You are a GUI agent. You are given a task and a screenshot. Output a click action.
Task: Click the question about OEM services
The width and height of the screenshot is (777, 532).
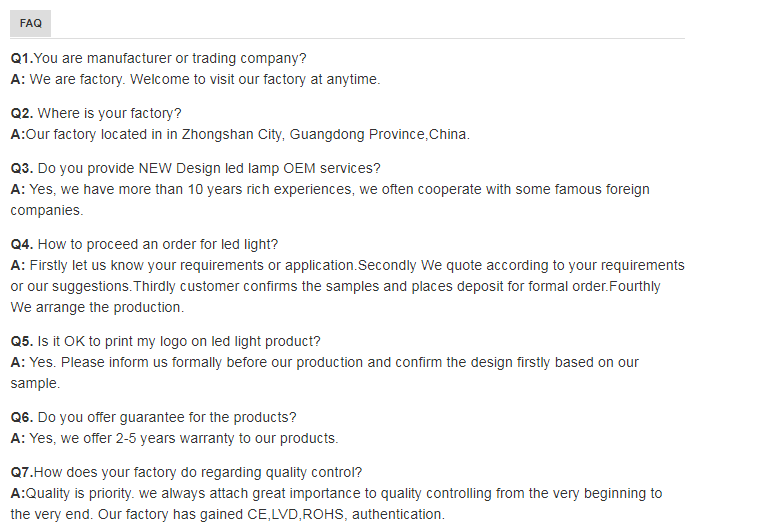[x=210, y=167]
